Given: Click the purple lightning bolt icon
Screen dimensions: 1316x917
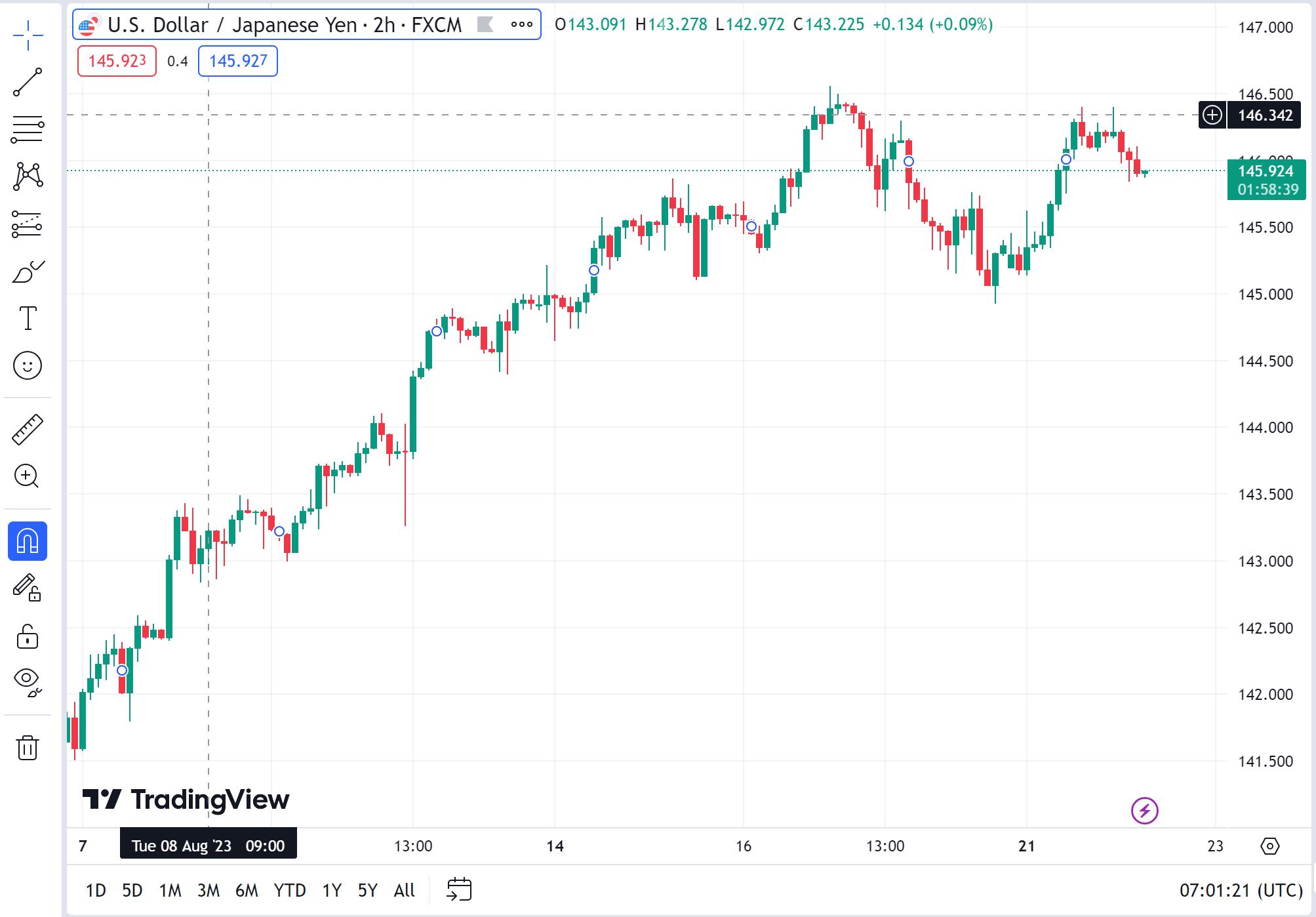Looking at the screenshot, I should coord(1144,810).
